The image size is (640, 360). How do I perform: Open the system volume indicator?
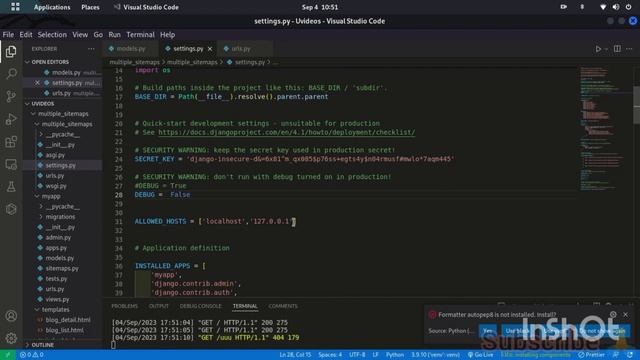616,7
